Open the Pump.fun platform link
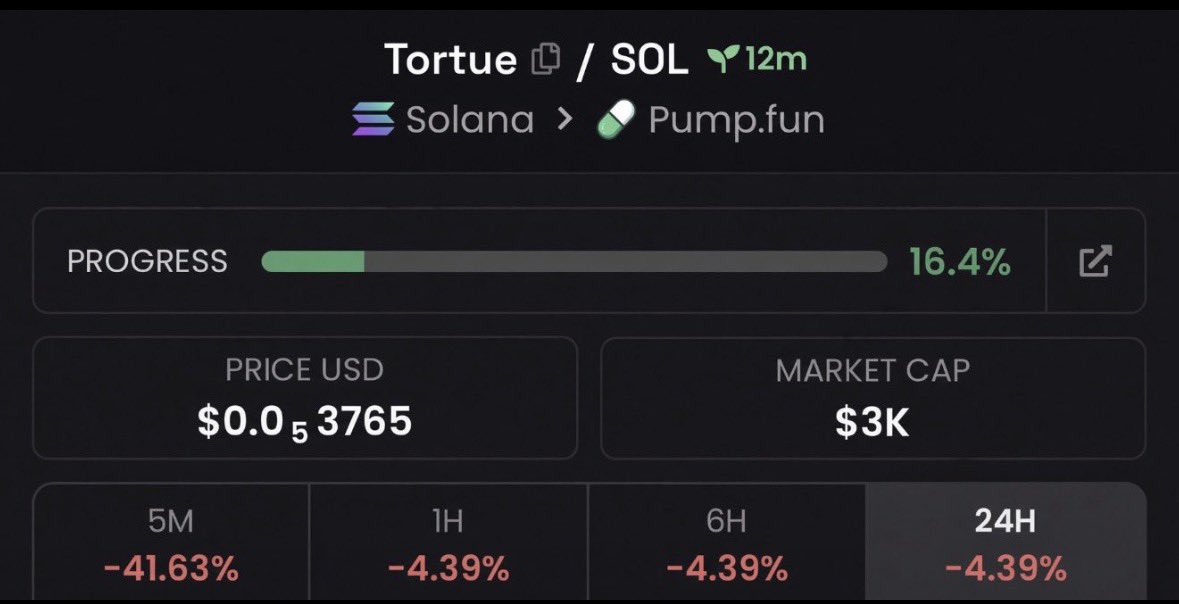1179x604 pixels. 736,120
